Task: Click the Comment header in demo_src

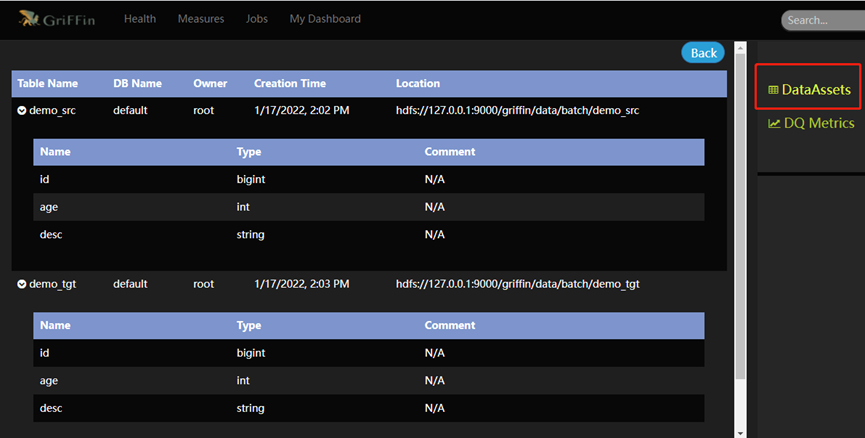Action: (450, 152)
